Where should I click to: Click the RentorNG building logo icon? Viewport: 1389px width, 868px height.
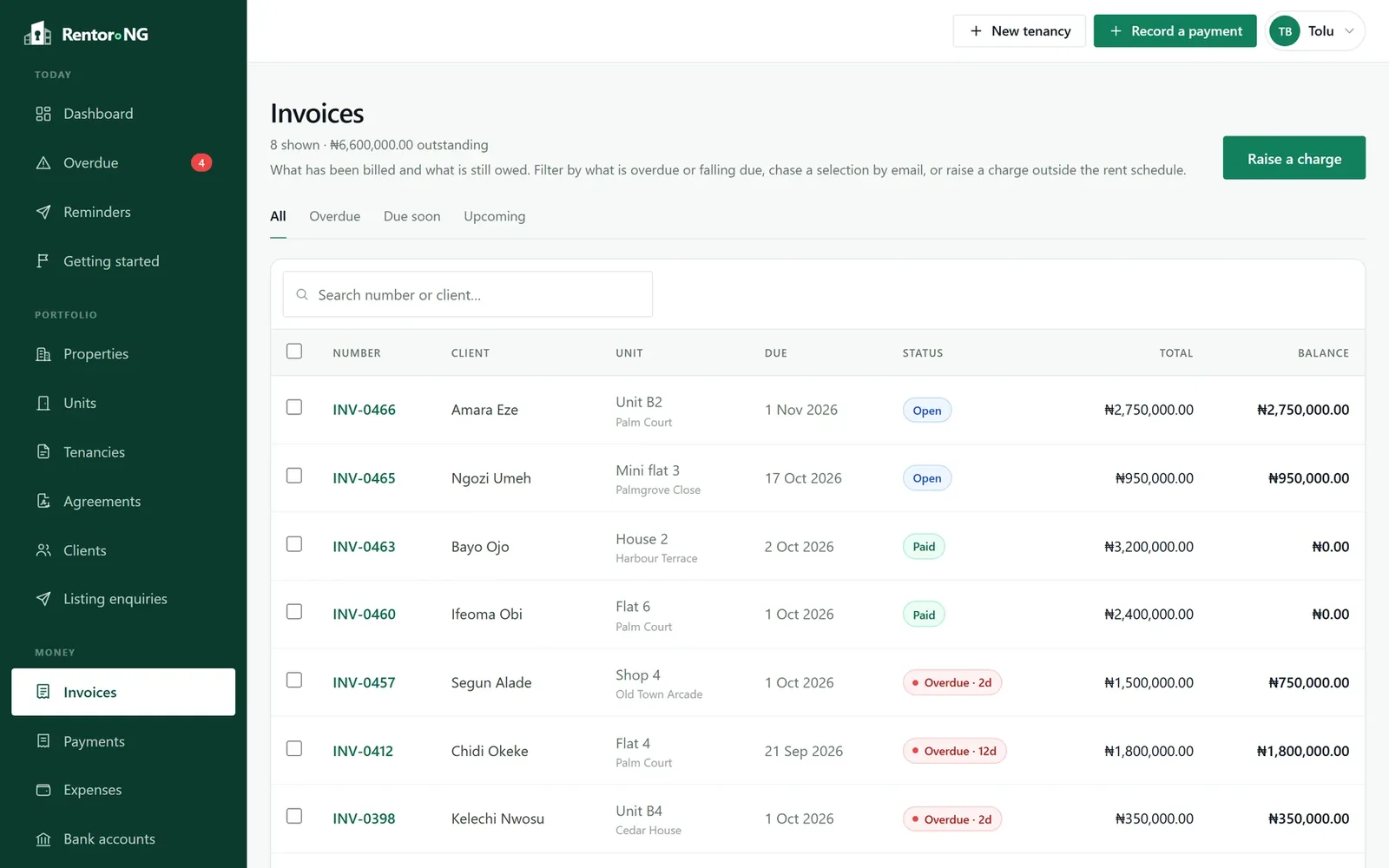[37, 34]
